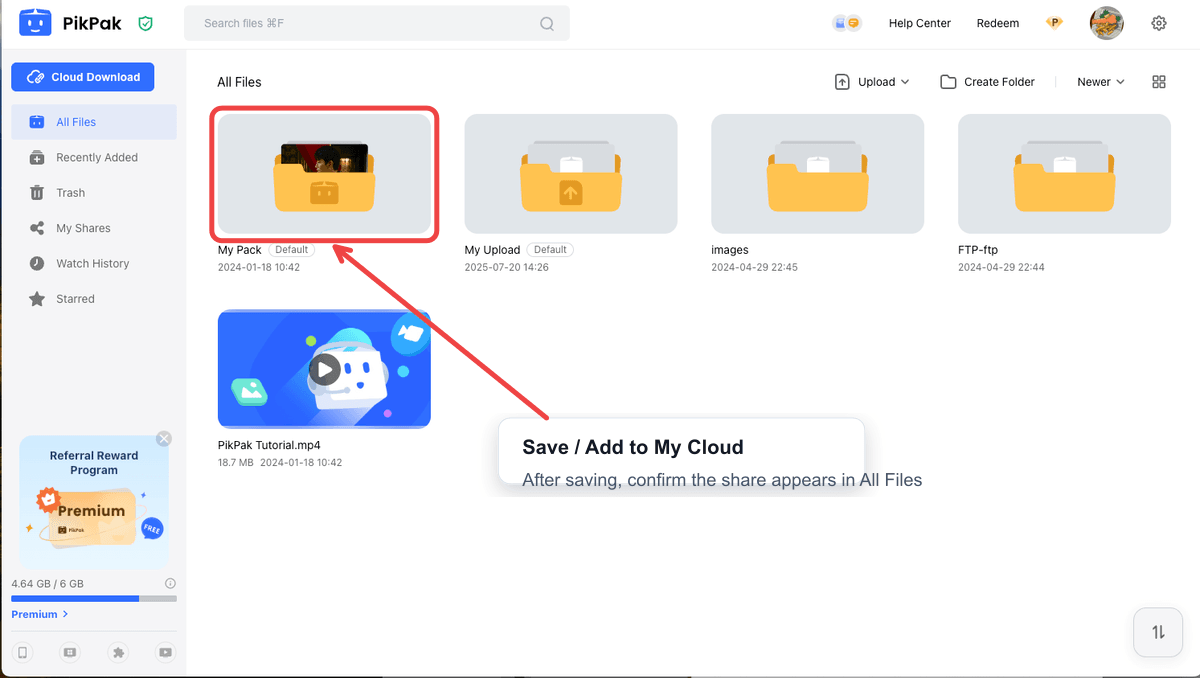This screenshot has height=678, width=1200.
Task: Click the green shield security icon
Action: coord(146,23)
